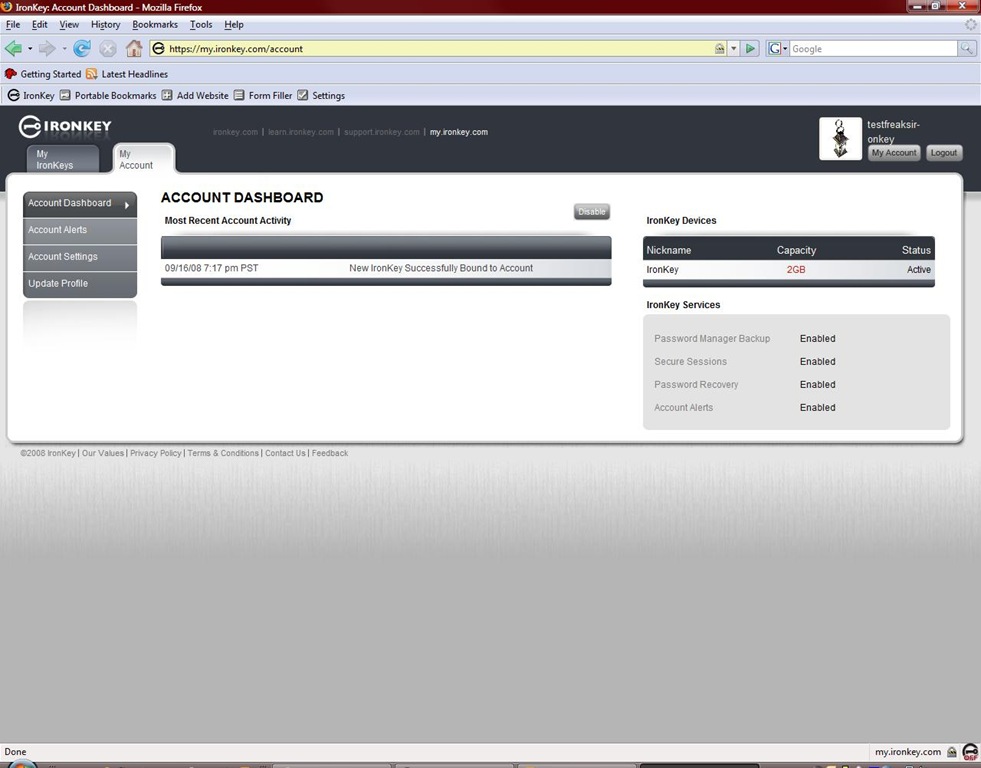
Task: Open the address bar history dropdown
Action: click(x=734, y=48)
